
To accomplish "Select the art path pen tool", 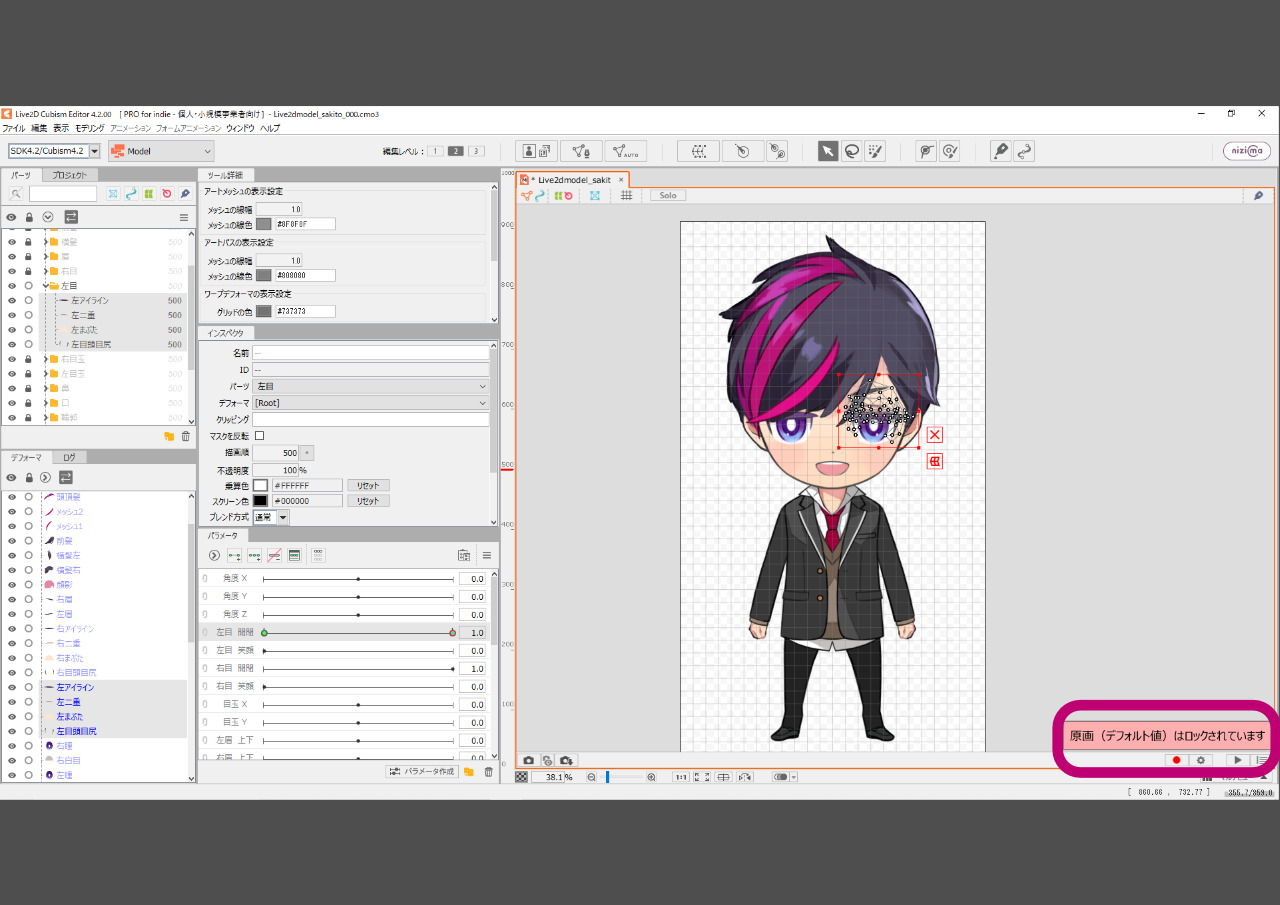I will click(x=1000, y=151).
